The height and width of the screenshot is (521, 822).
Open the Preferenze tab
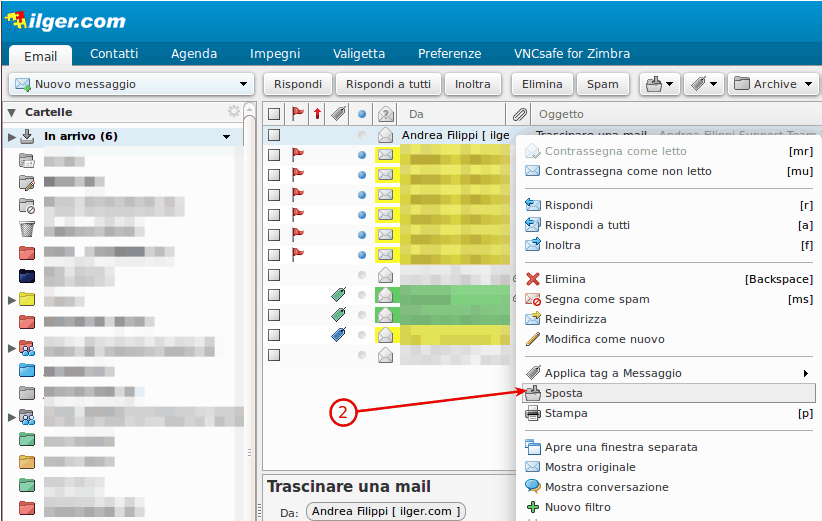[x=449, y=53]
